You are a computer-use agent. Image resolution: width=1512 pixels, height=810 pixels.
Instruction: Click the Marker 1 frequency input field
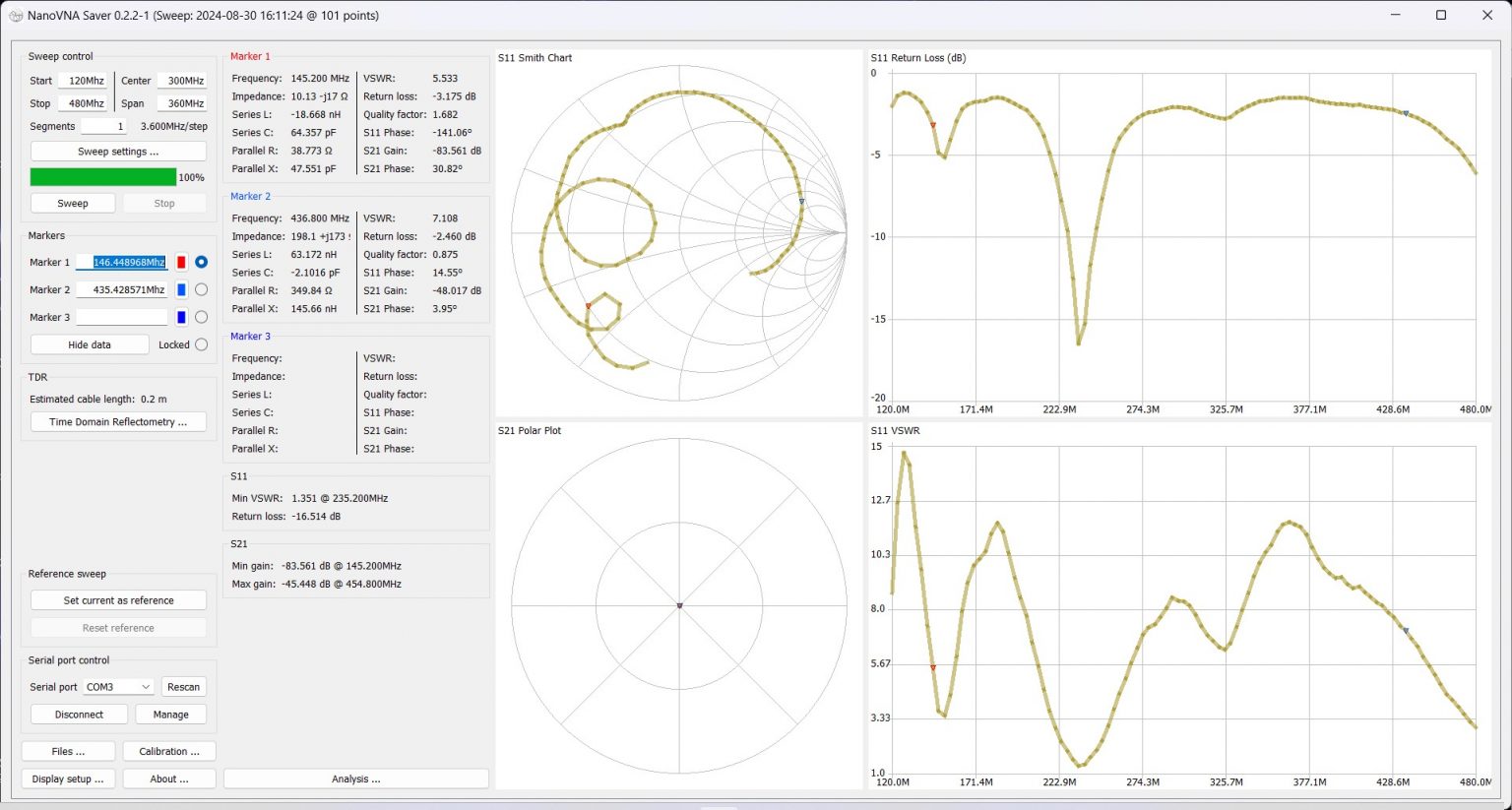122,262
